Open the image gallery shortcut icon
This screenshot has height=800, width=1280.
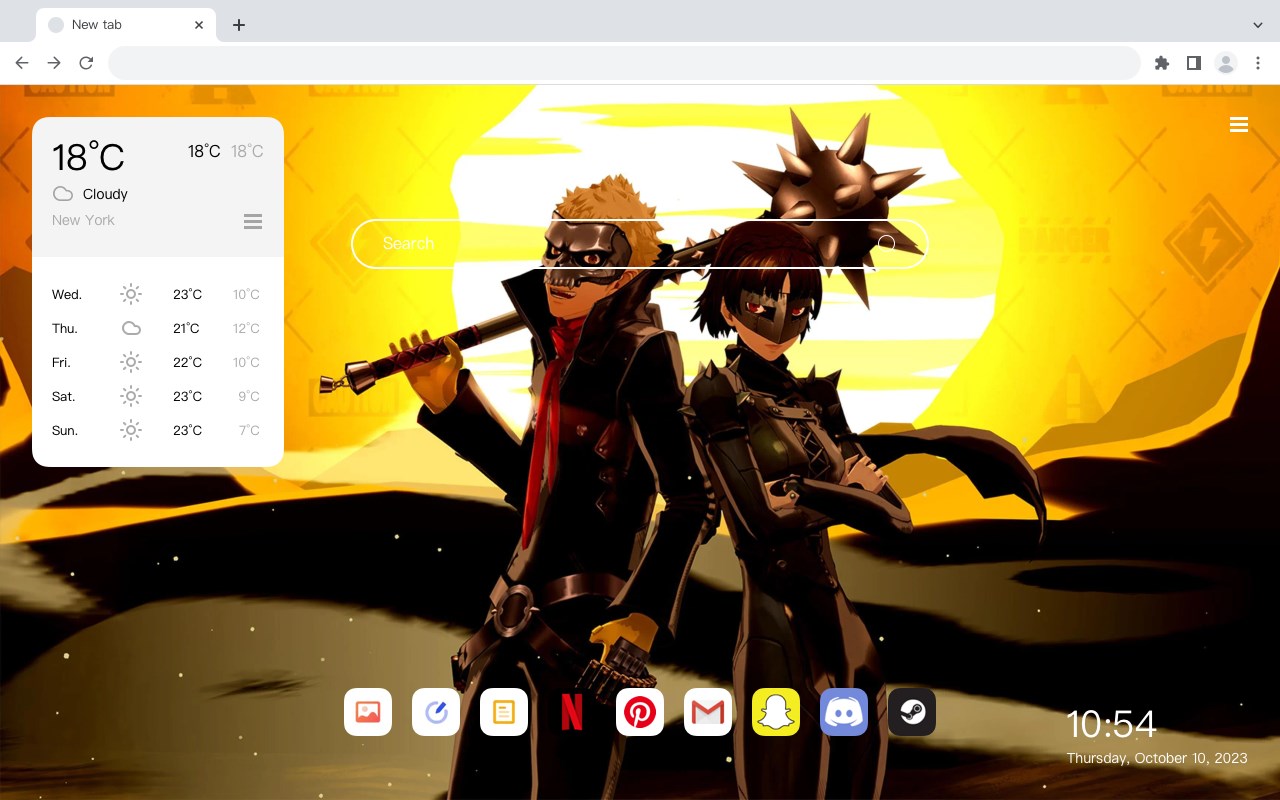pyautogui.click(x=368, y=712)
